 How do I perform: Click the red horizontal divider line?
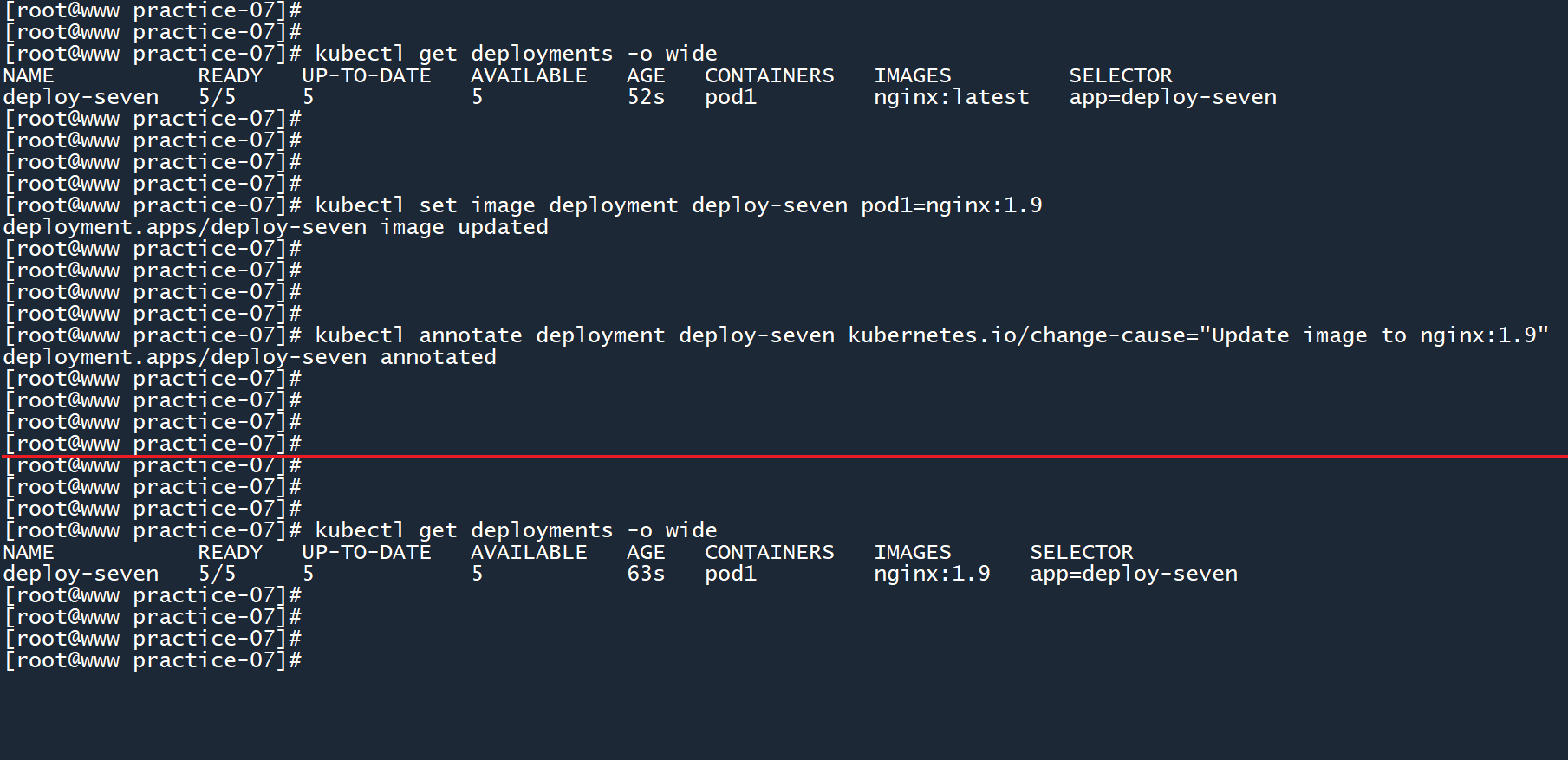pos(953,455)
